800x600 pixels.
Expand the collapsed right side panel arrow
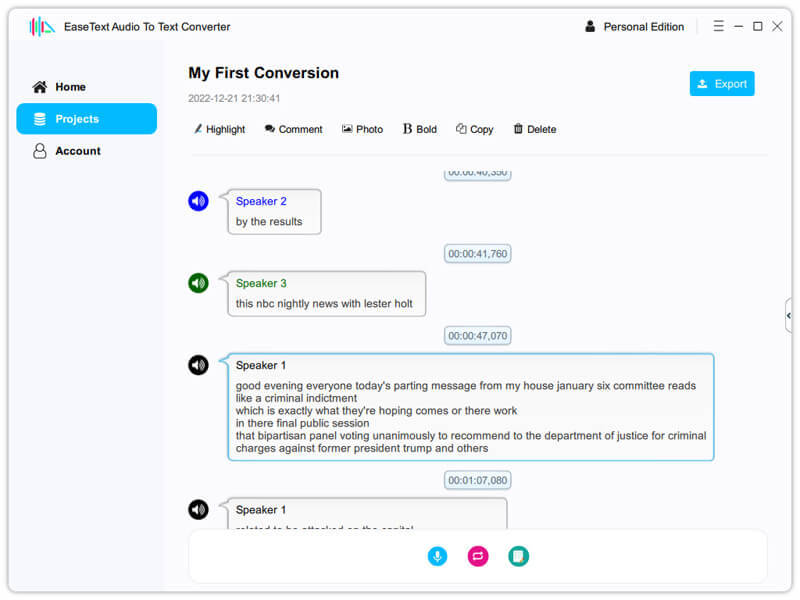coord(788,315)
